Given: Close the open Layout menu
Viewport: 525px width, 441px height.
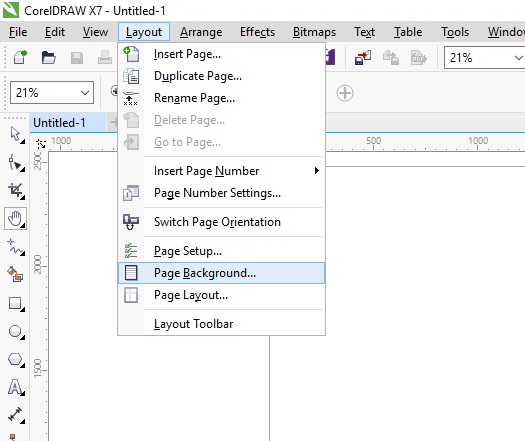Looking at the screenshot, I should [144, 32].
